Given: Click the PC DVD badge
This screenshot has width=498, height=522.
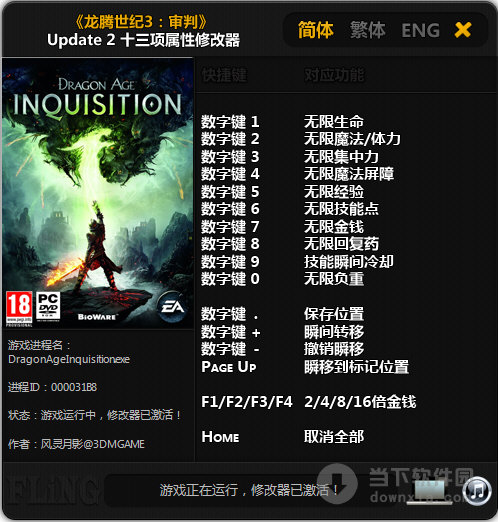Looking at the screenshot, I should click(48, 306).
